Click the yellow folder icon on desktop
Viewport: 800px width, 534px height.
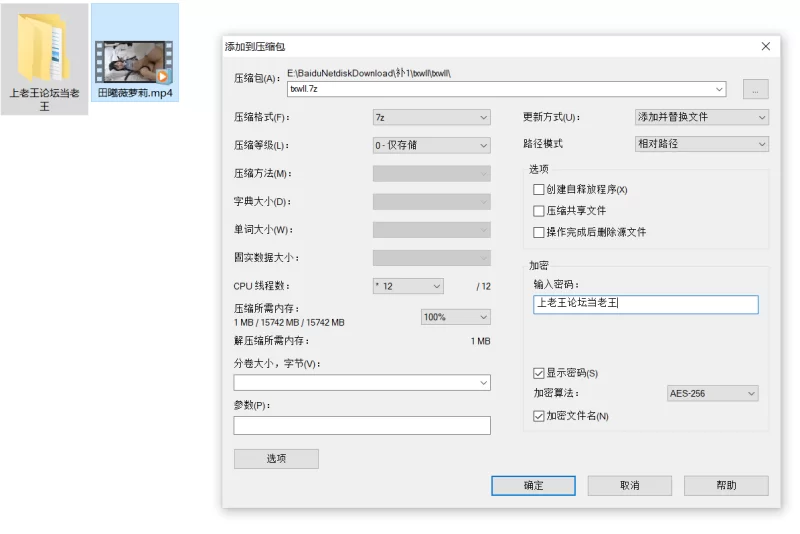(44, 49)
